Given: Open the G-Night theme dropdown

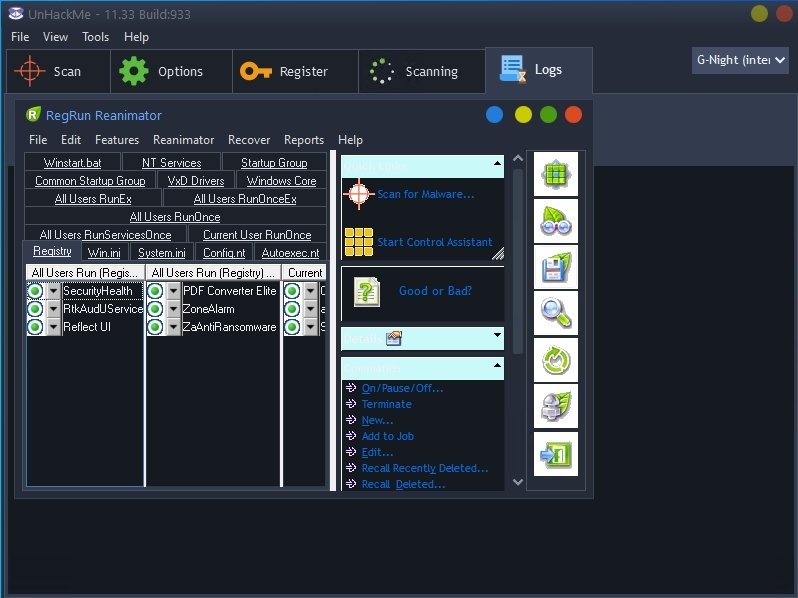Looking at the screenshot, I should pyautogui.click(x=740, y=60).
